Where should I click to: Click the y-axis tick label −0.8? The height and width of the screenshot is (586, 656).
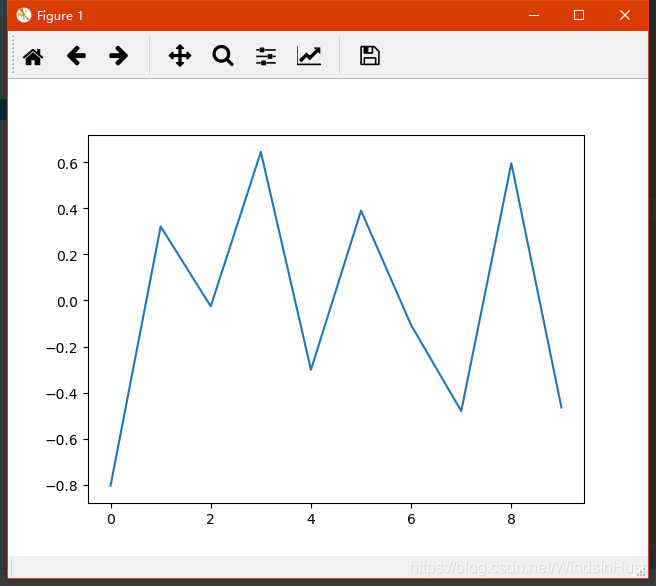tap(62, 486)
